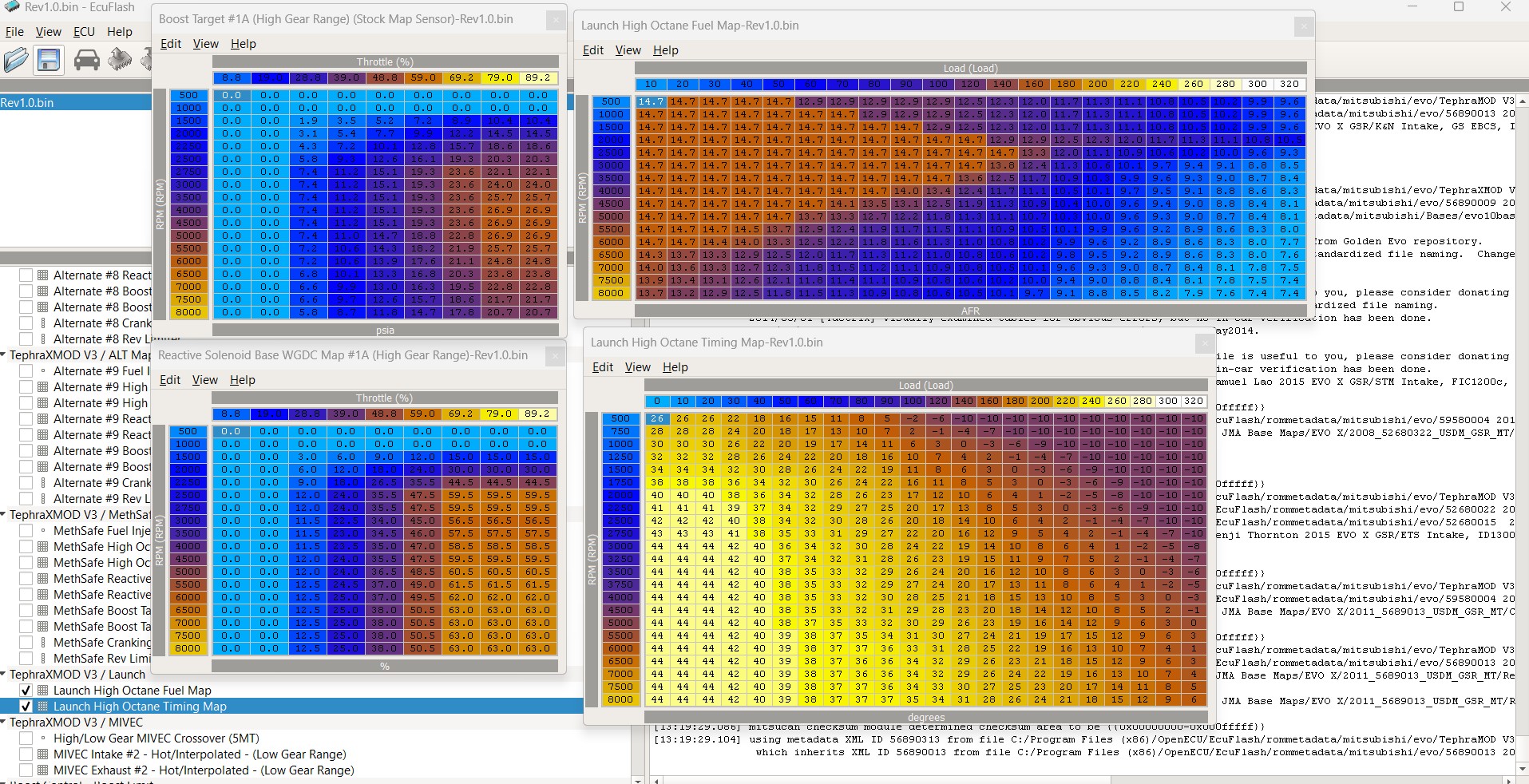1529x784 pixels.
Task: Open View menu in Boost Target window
Action: [x=206, y=44]
